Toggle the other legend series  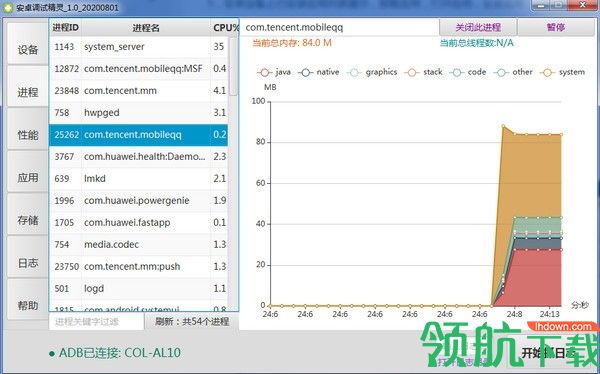coord(513,72)
